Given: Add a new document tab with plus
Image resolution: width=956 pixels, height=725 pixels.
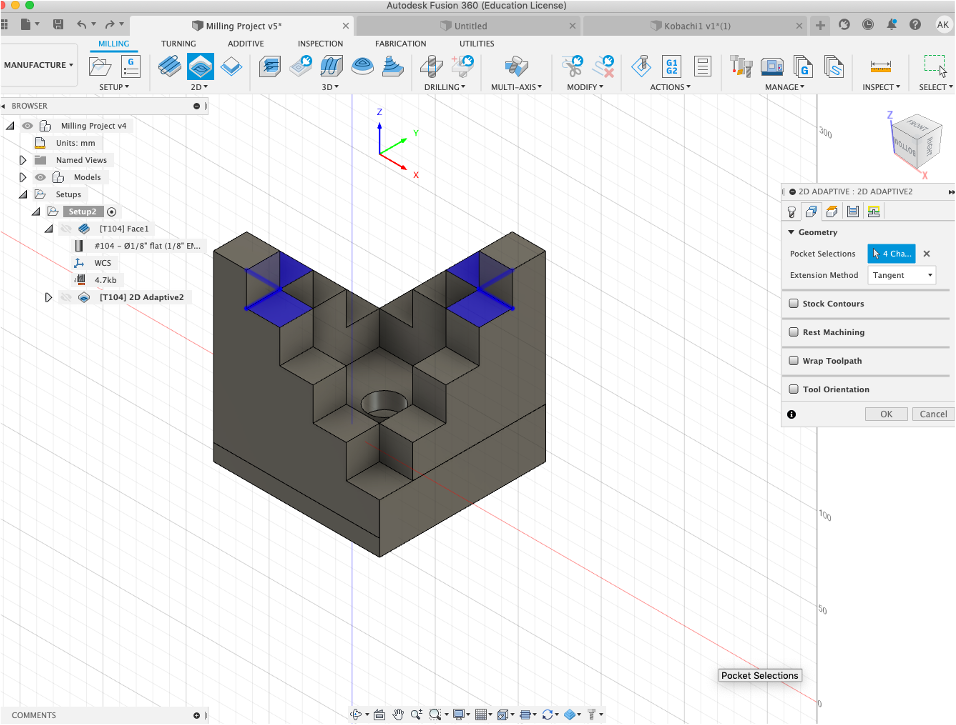Looking at the screenshot, I should coord(821,26).
